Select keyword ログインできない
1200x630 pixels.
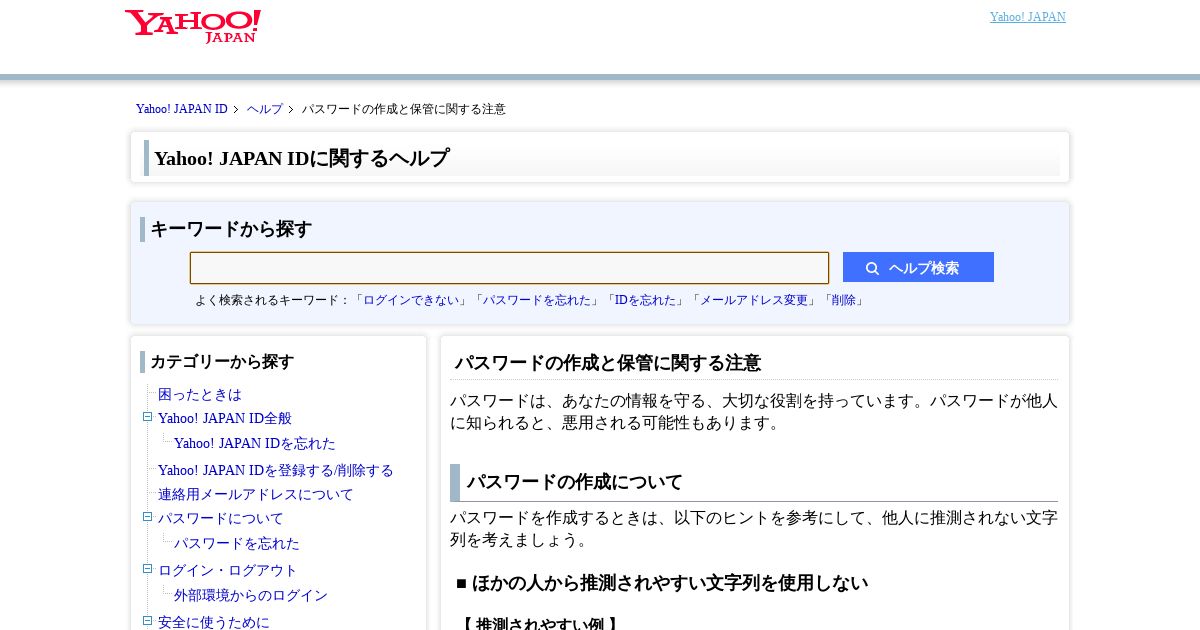(x=411, y=300)
